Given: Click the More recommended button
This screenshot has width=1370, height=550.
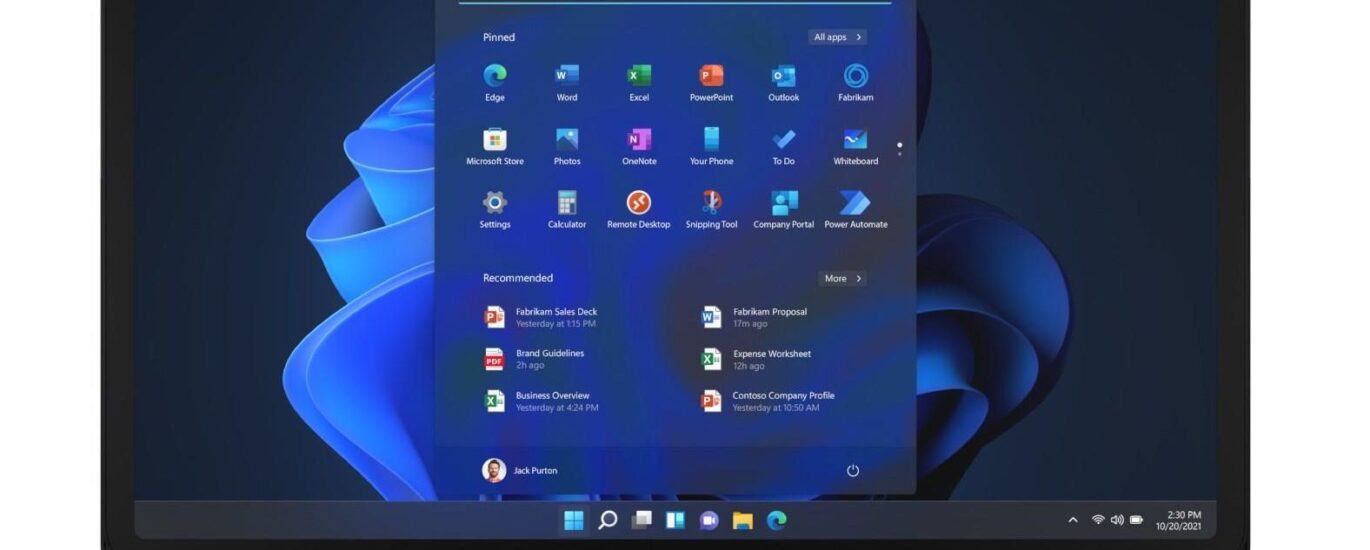Looking at the screenshot, I should (x=842, y=278).
